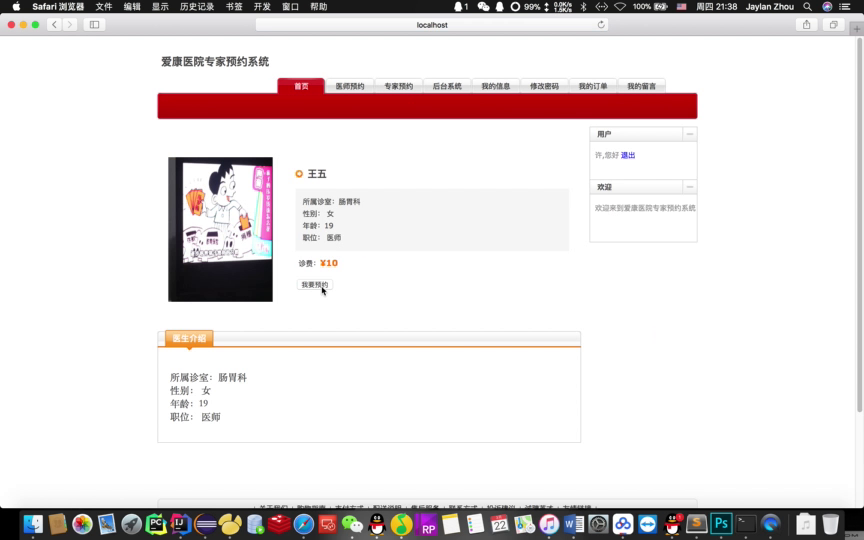Viewport: 864px width, 540px height.
Task: Open the 窗口 menu
Action: [x=290, y=7]
